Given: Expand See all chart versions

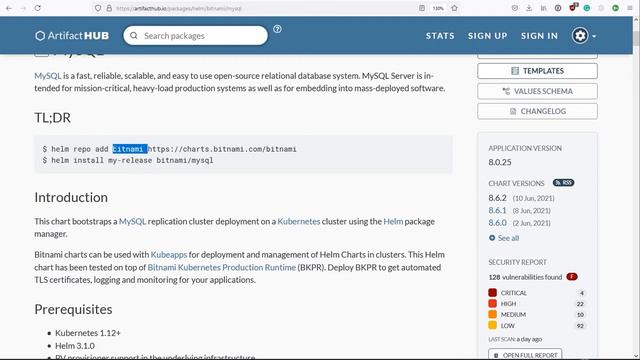Looking at the screenshot, I should click(504, 238).
